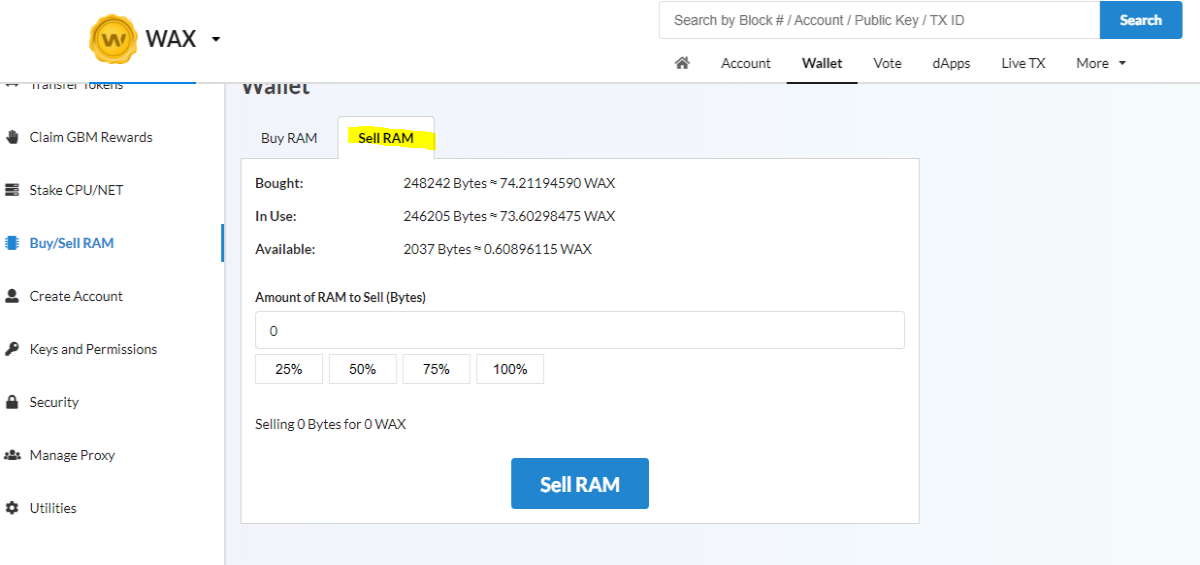Click the Create Account person icon

12,296
